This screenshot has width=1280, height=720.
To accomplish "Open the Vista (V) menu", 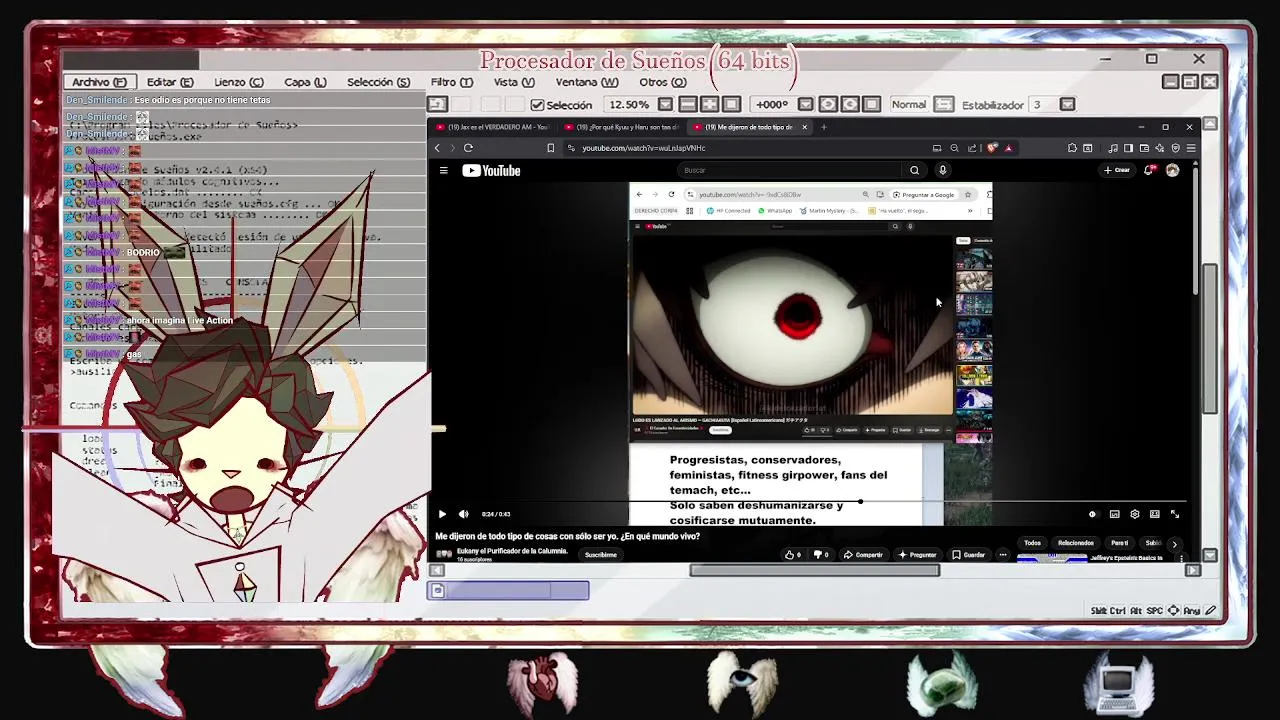I will click(x=514, y=82).
